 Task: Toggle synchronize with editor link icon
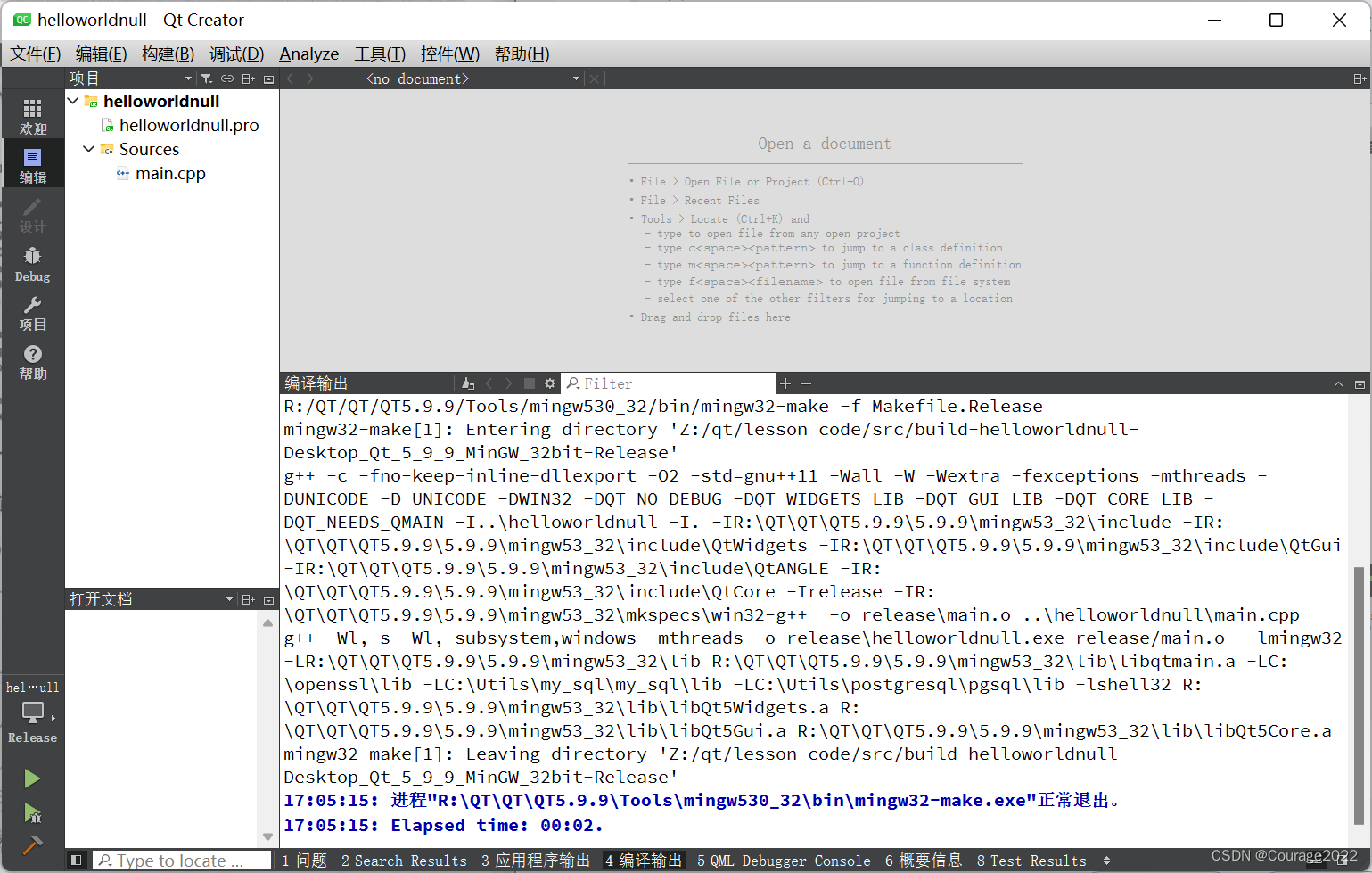click(x=227, y=78)
